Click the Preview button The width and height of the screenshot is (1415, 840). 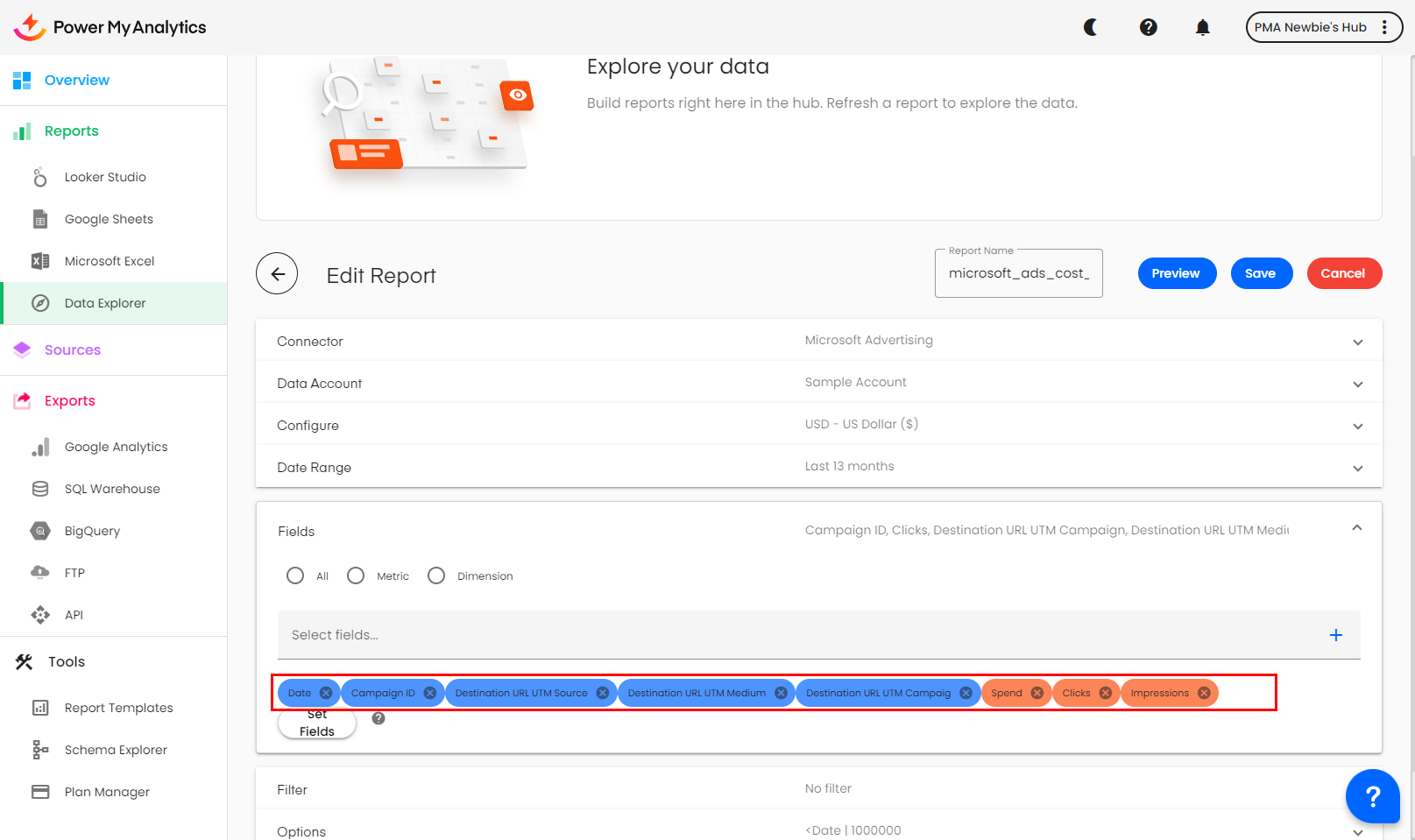(x=1176, y=273)
